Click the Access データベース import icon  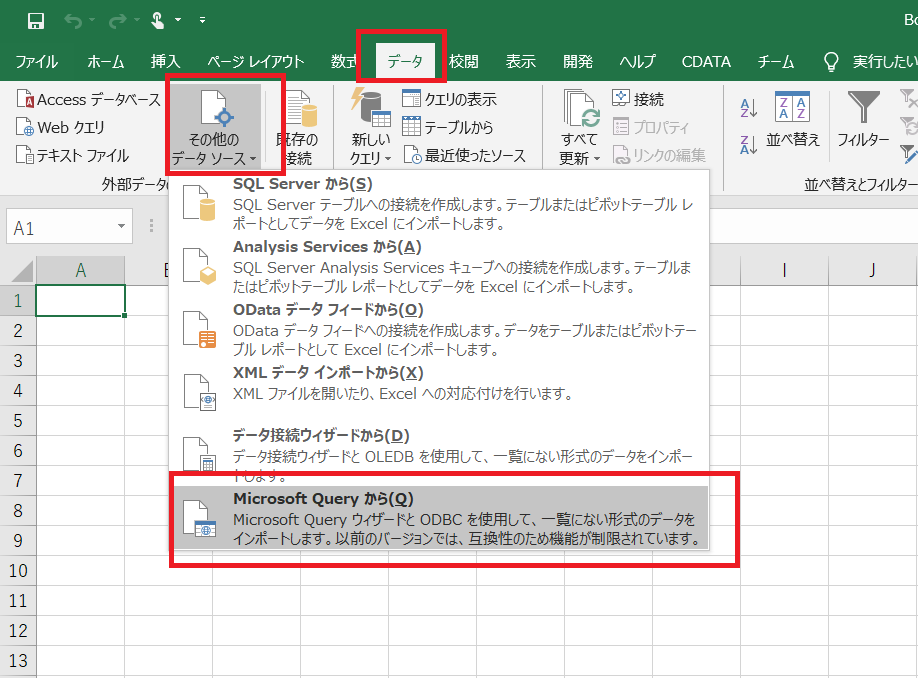tap(88, 100)
